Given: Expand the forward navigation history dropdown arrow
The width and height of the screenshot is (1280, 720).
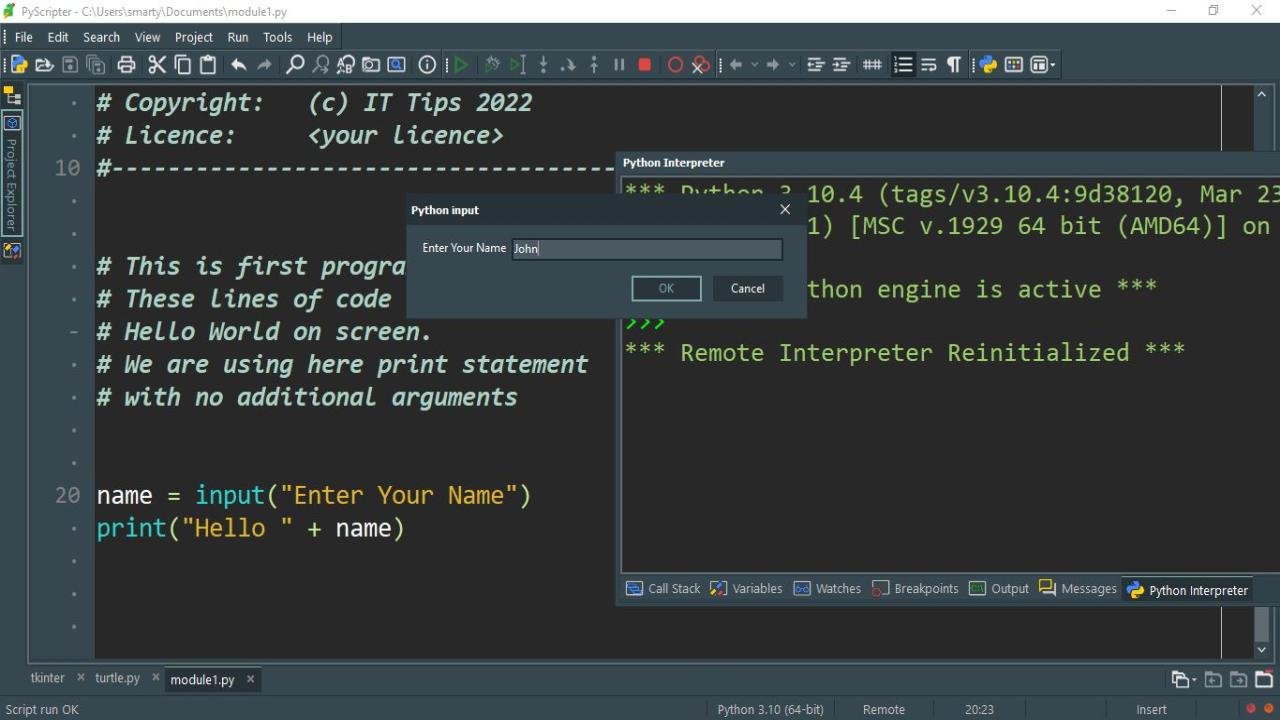Looking at the screenshot, I should (x=793, y=65).
